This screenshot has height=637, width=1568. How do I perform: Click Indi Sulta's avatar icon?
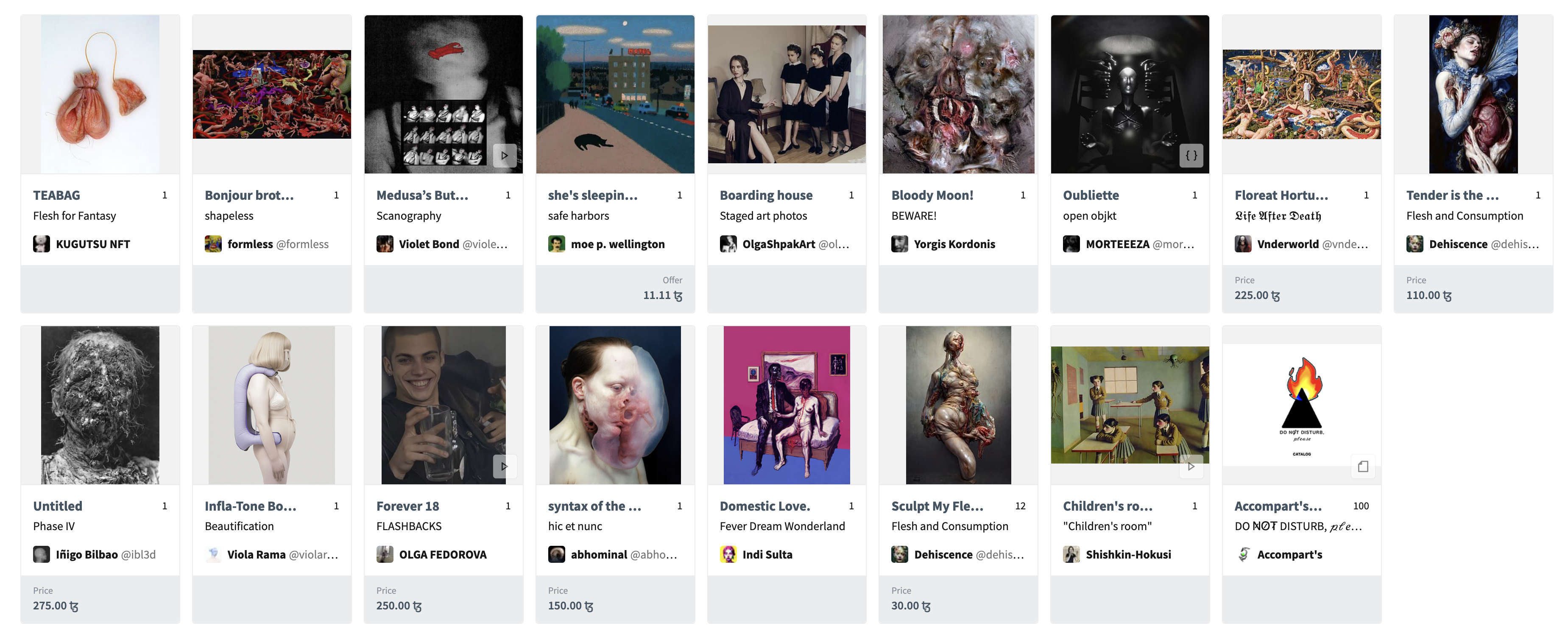(x=728, y=555)
